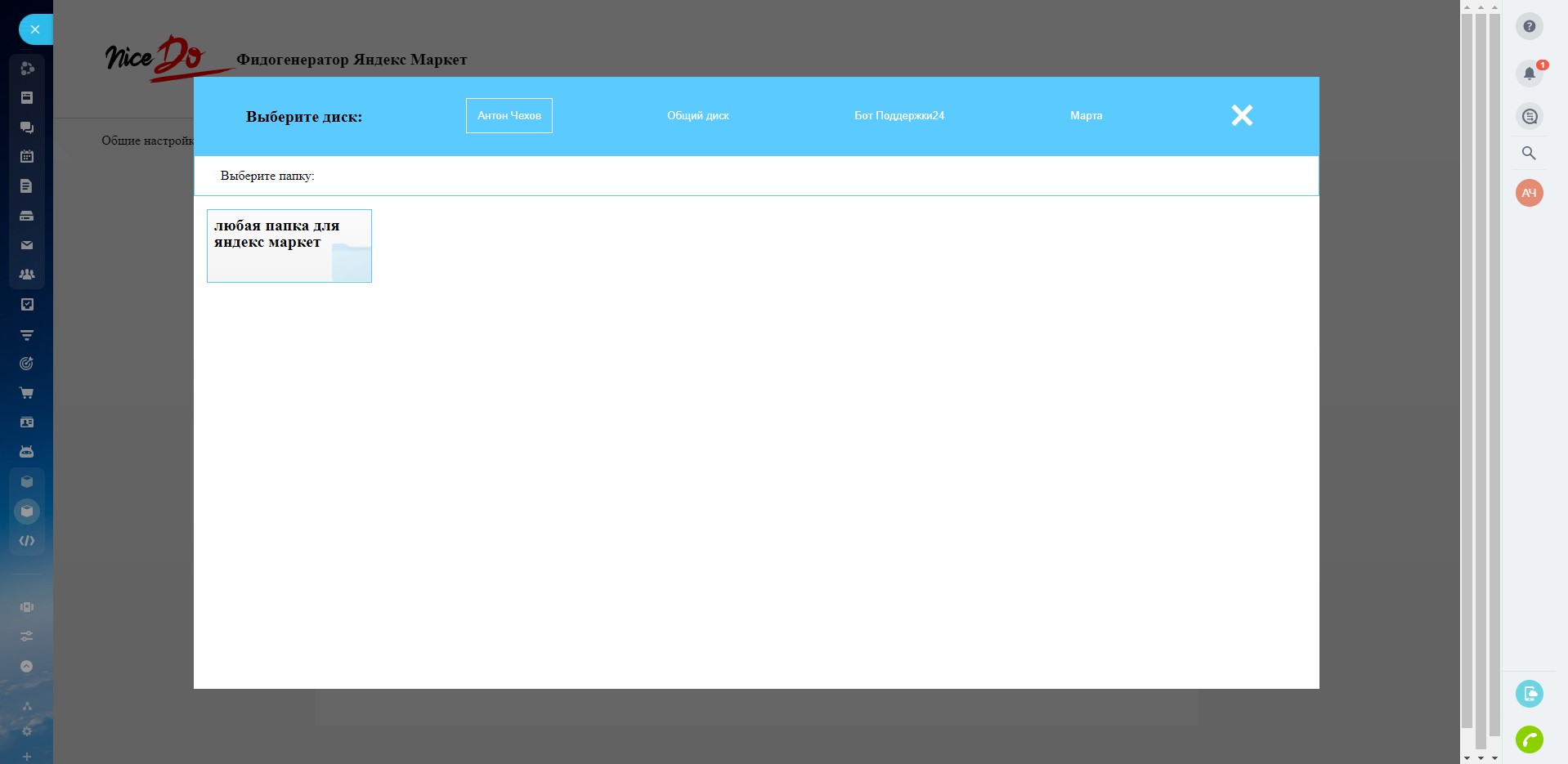
Task: Open the Общие настройки tab behind the dialog
Action: (x=148, y=141)
